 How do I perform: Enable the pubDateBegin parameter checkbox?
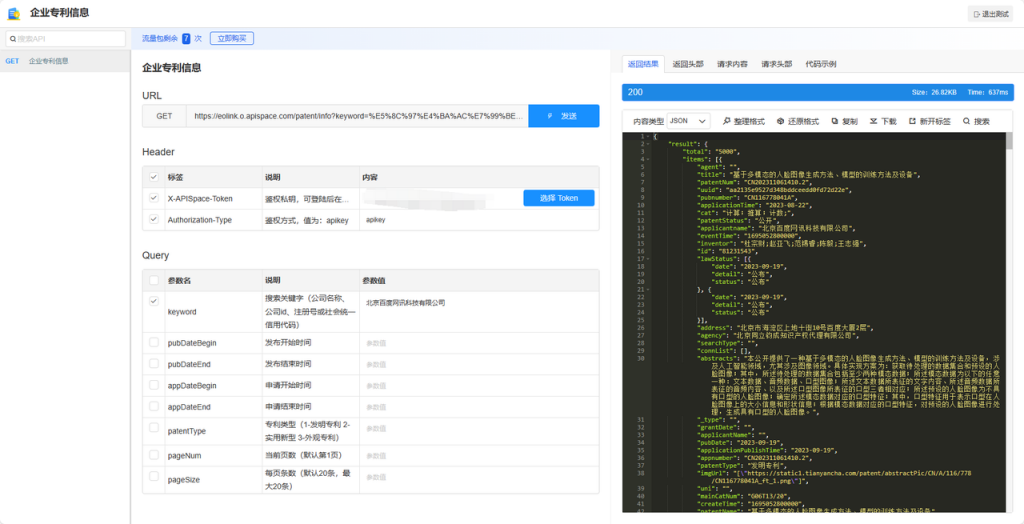tap(153, 342)
